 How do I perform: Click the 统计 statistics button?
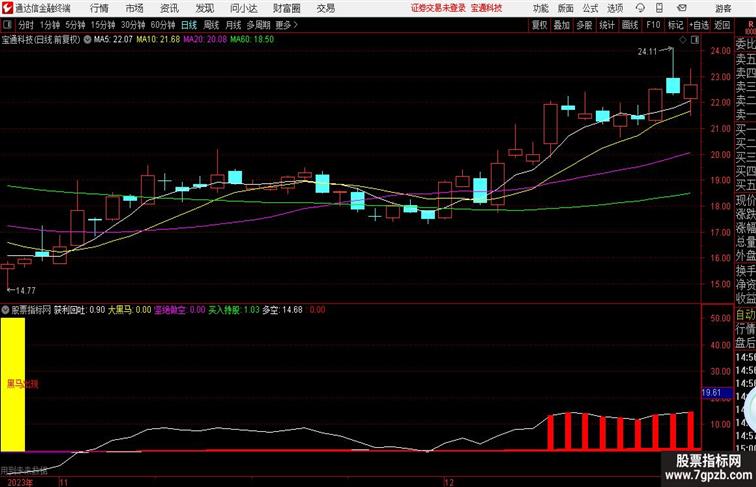tap(607, 25)
